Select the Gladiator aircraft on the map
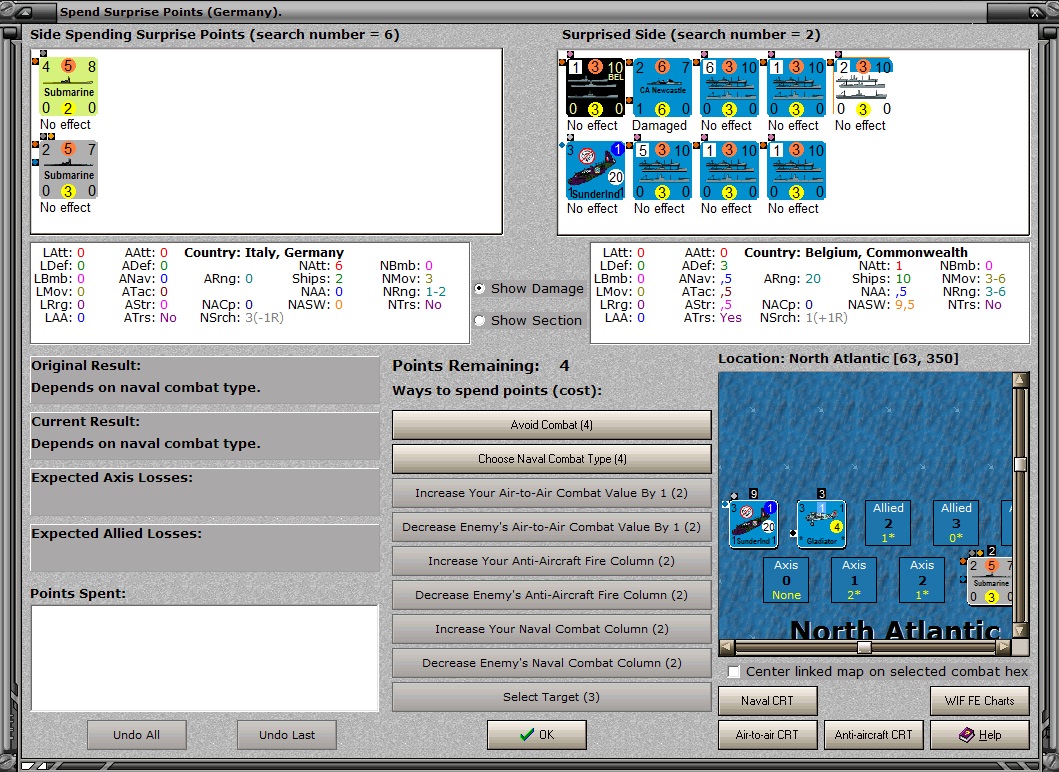Viewport: 1059px width, 772px height. (821, 523)
